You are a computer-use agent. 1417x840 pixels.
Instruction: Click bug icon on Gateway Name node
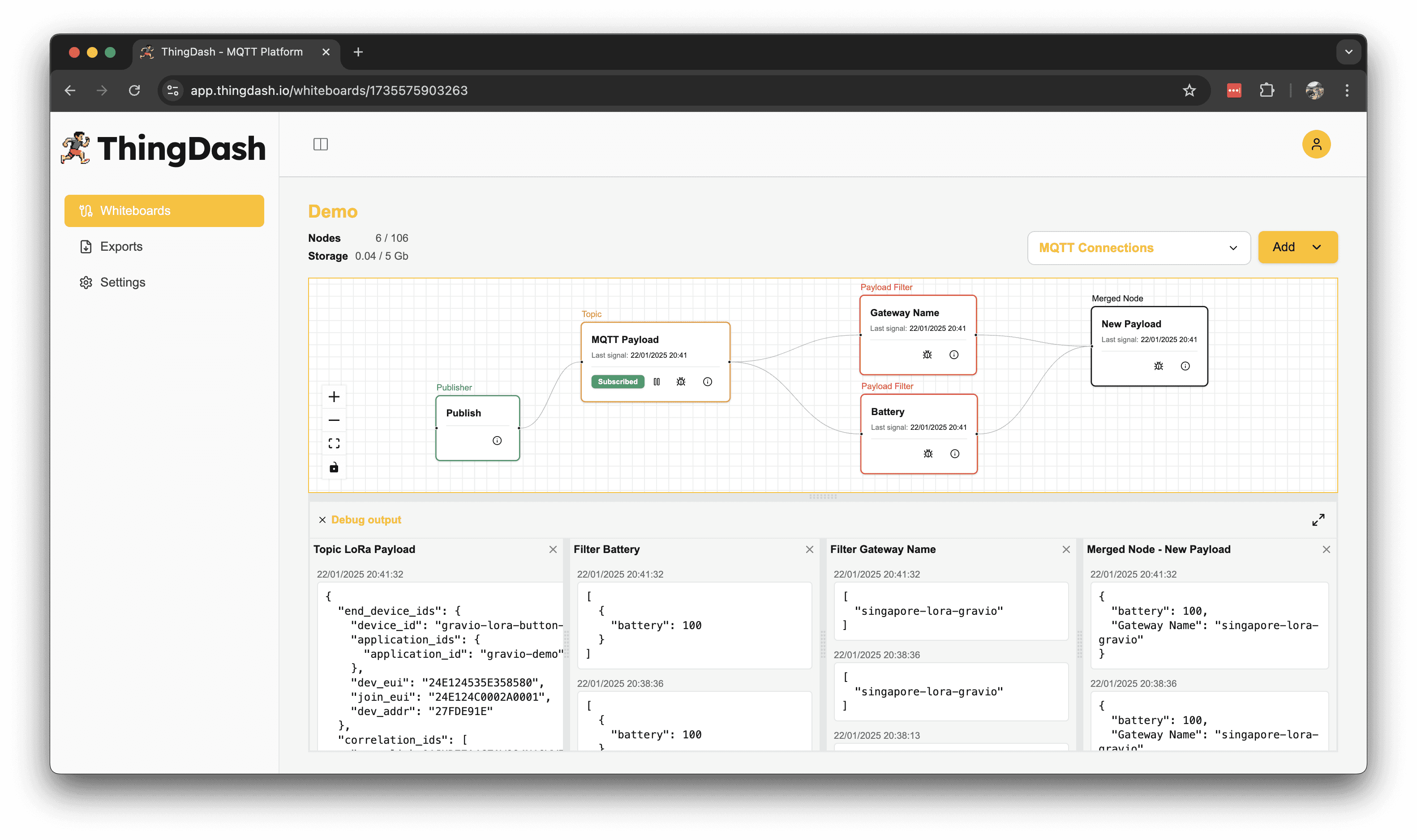[x=927, y=354]
